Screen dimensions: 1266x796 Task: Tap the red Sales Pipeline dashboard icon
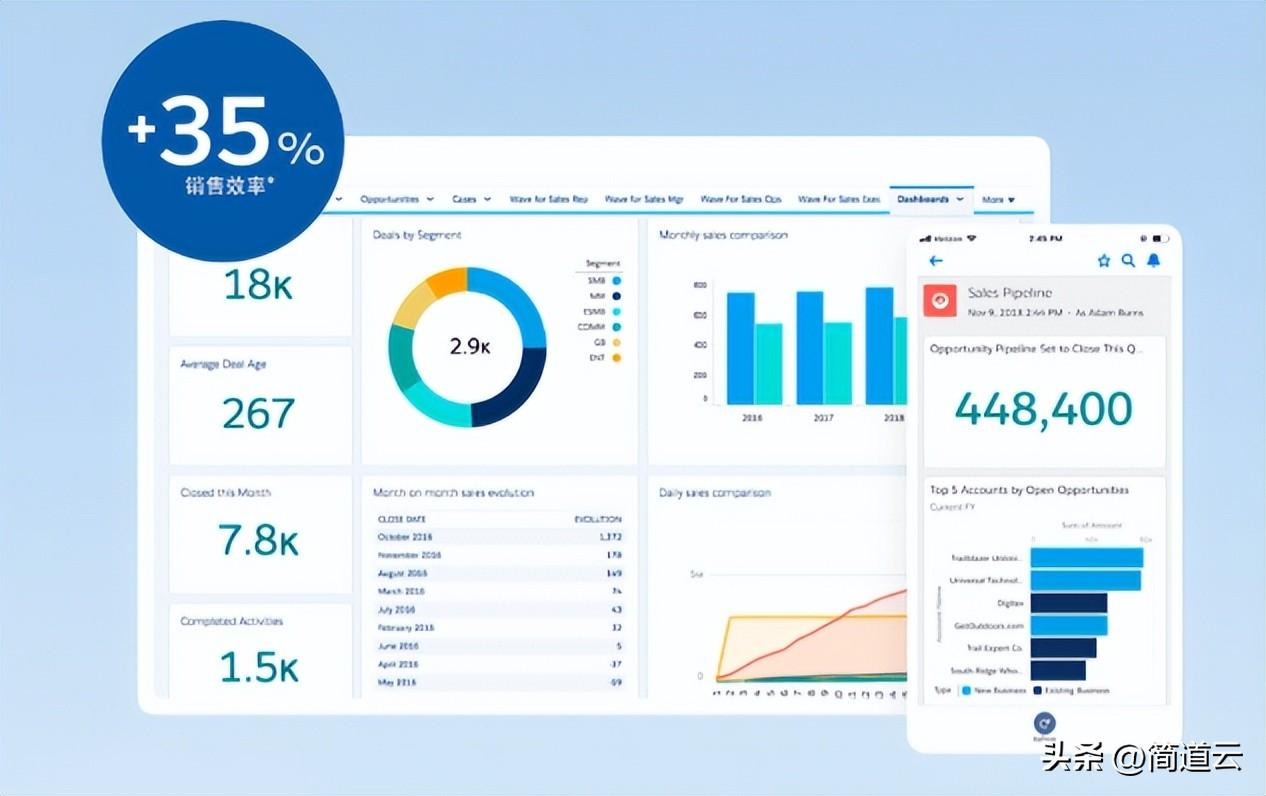[940, 301]
